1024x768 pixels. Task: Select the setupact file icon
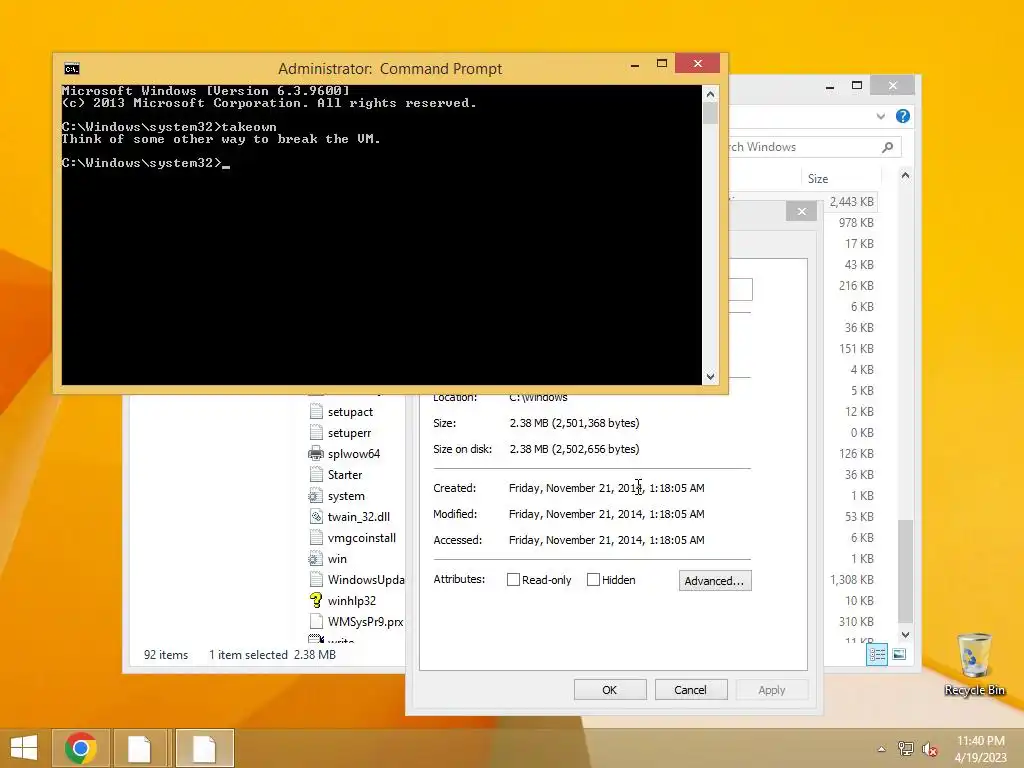coord(316,411)
